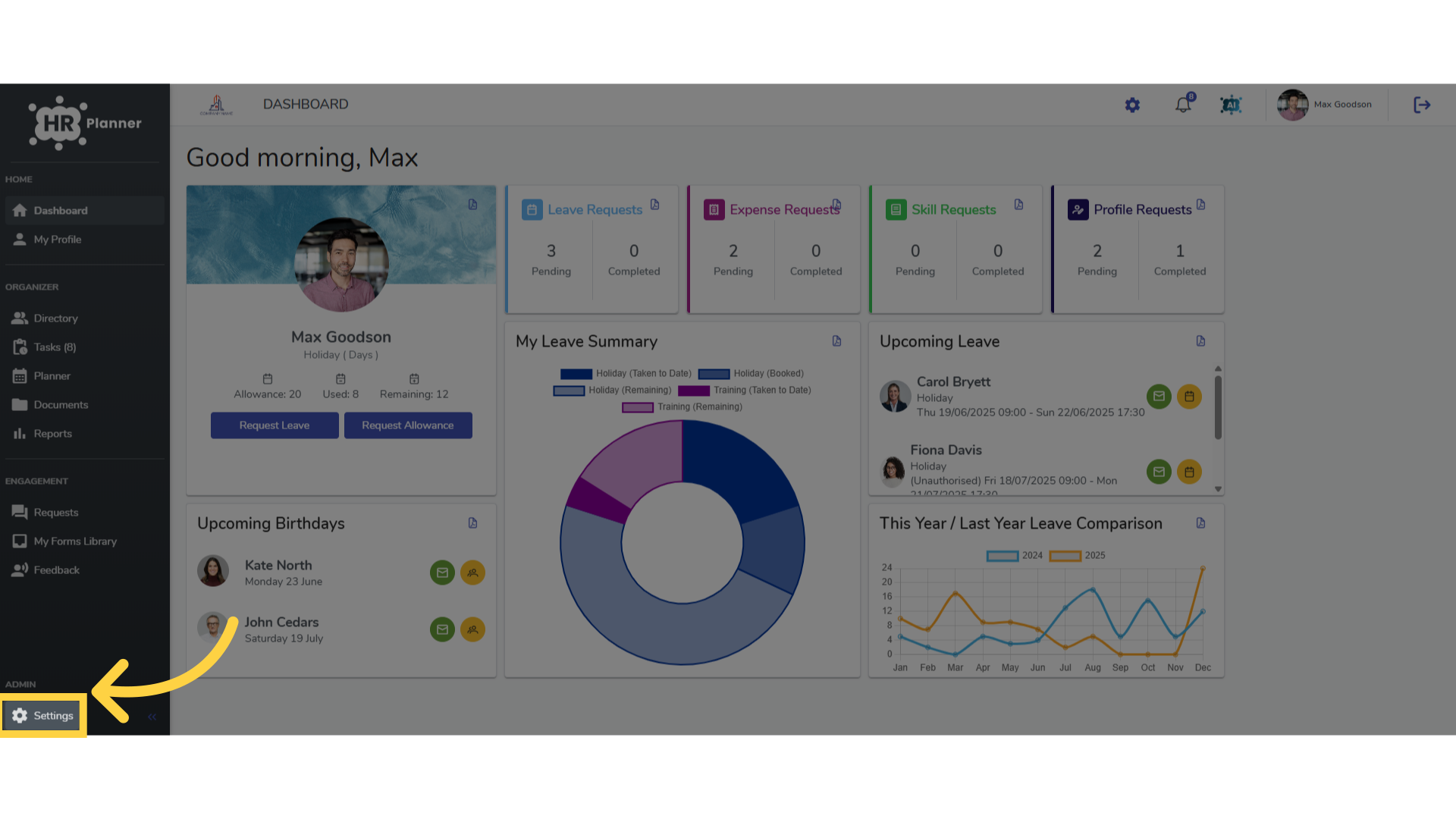Click the Upcoming Birthdays document icon

[473, 523]
